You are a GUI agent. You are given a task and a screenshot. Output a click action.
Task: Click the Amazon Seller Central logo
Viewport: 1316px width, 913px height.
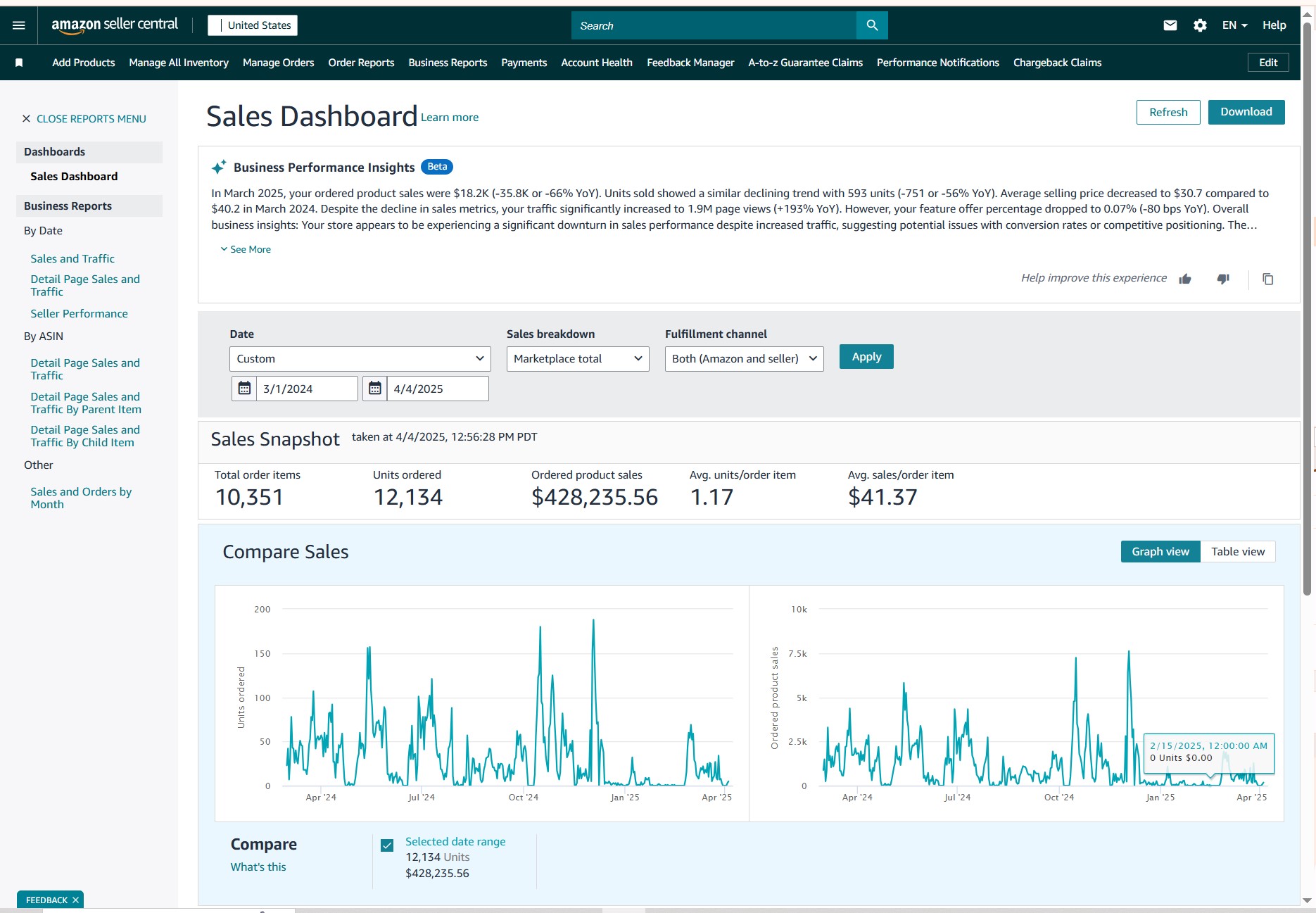click(115, 25)
